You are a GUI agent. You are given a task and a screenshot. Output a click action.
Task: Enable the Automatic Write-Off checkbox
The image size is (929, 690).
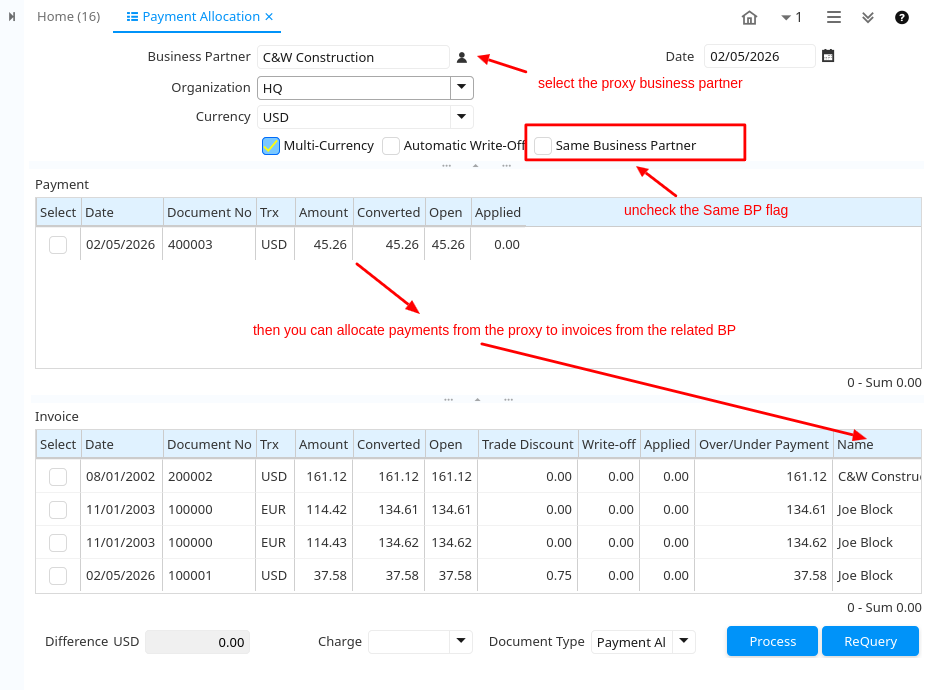click(x=391, y=146)
